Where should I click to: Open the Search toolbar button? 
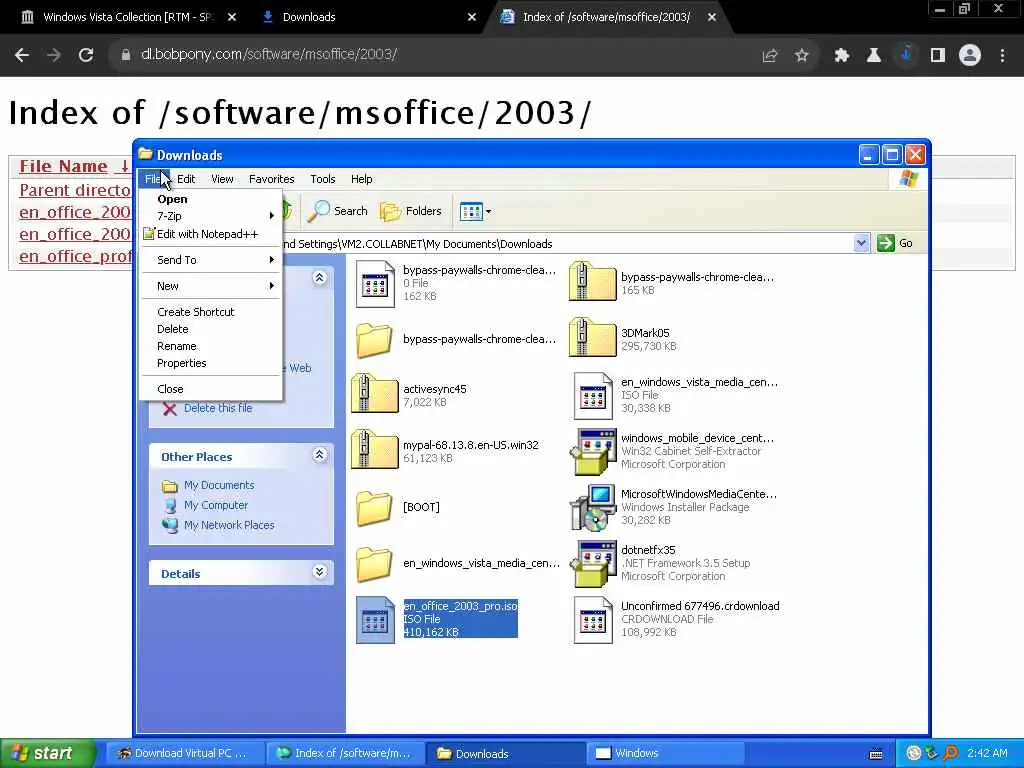pos(338,211)
